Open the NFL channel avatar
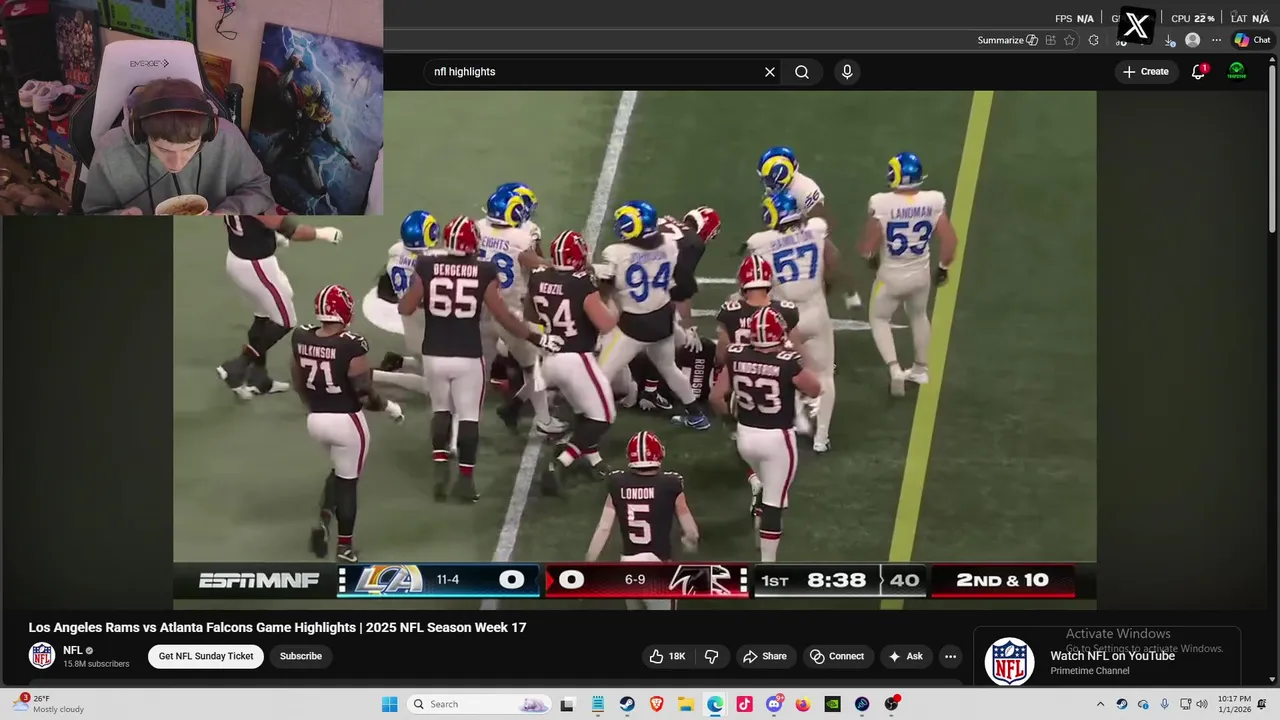Image resolution: width=1280 pixels, height=720 pixels. [42, 656]
